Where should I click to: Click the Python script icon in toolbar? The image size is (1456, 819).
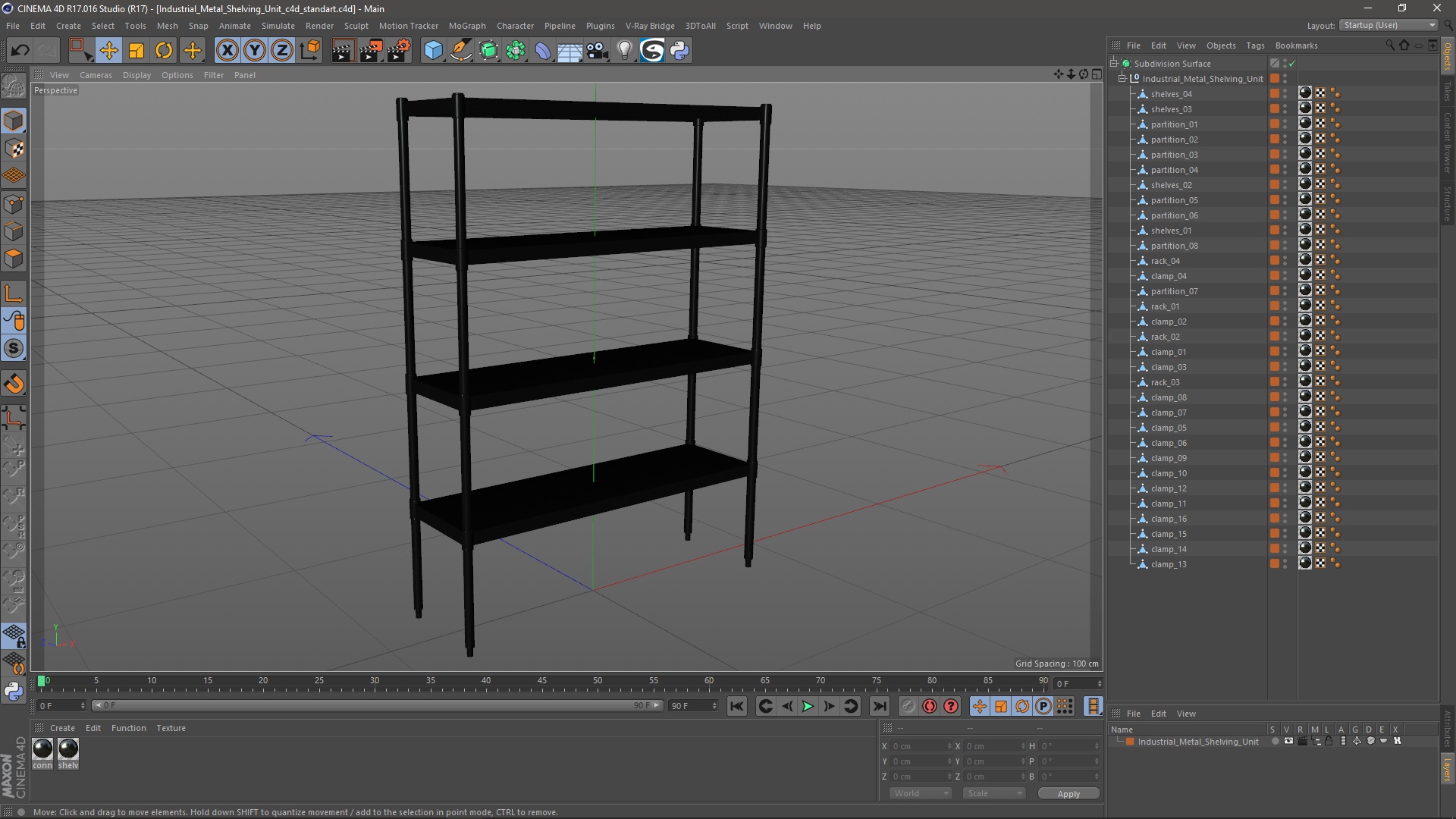pyautogui.click(x=679, y=51)
